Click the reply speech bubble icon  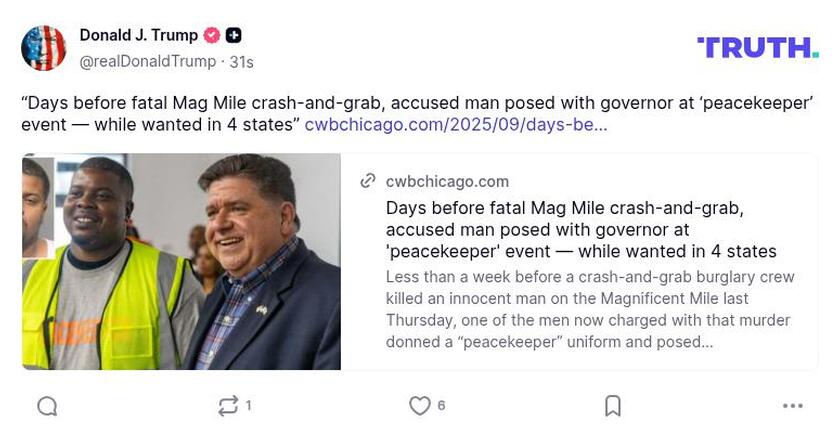click(x=47, y=405)
